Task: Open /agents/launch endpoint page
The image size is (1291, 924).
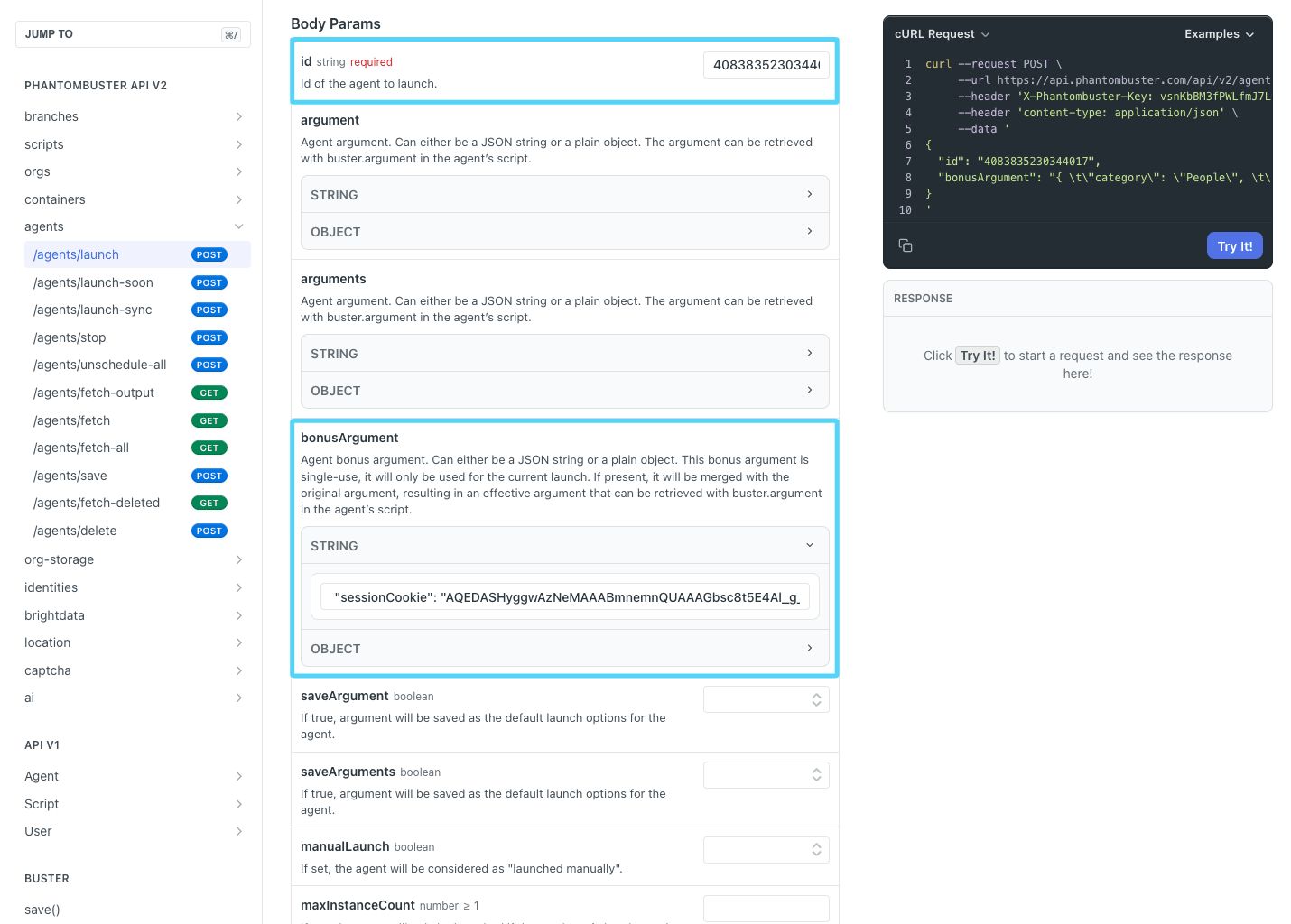Action: coord(137,254)
